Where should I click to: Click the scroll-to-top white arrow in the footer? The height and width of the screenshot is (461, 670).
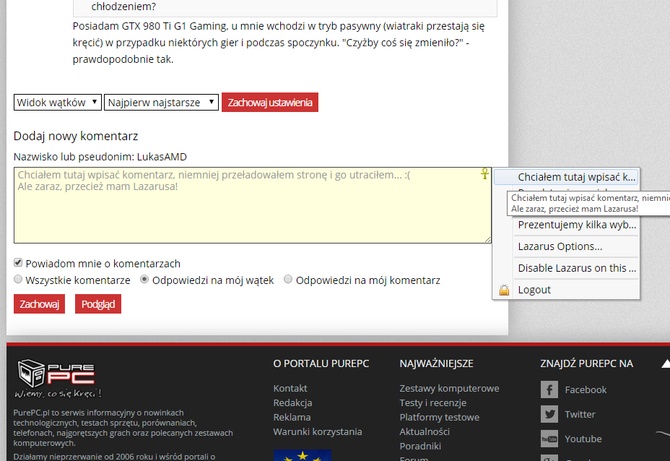click(666, 364)
